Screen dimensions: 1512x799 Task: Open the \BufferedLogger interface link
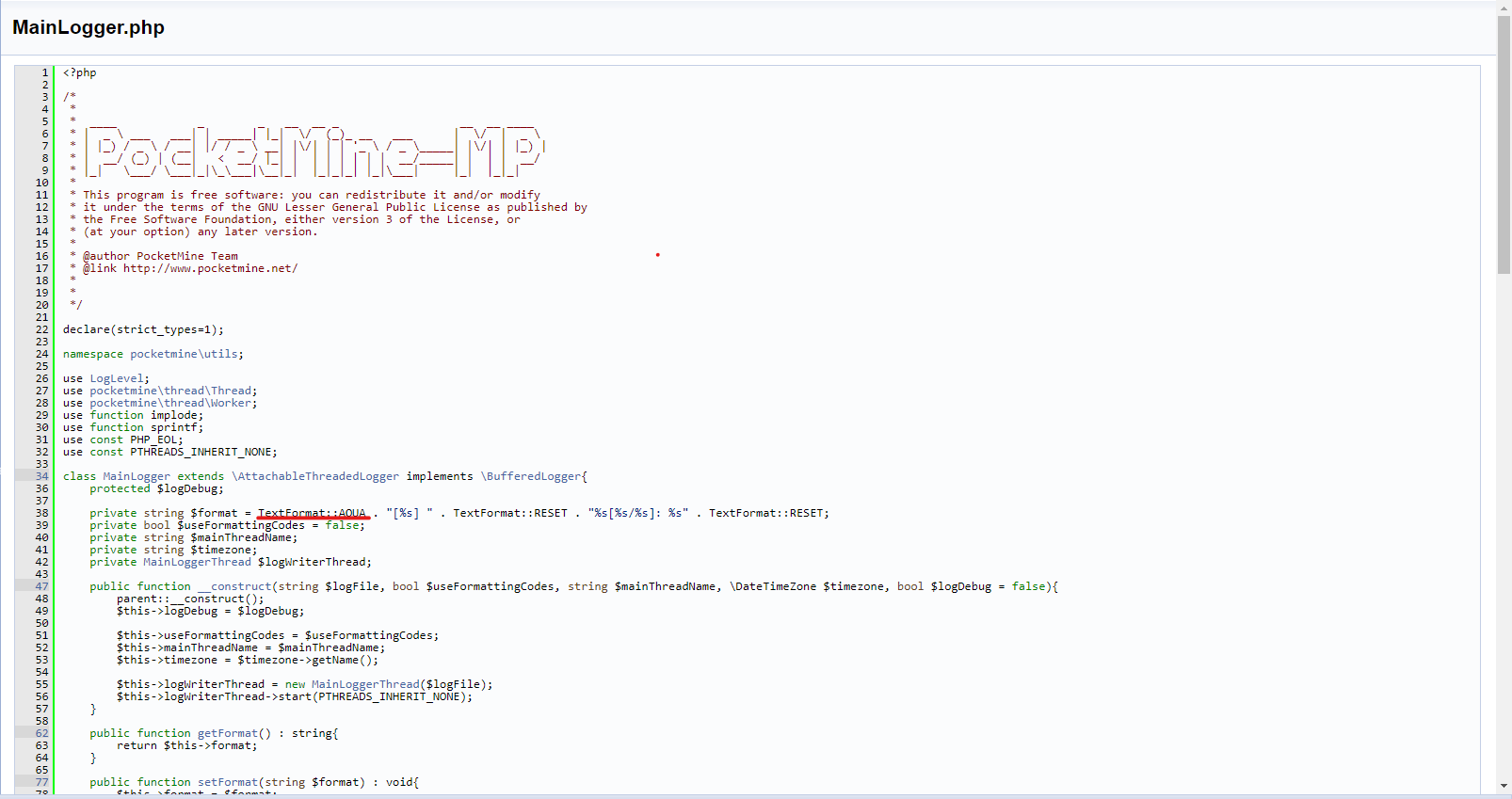[x=531, y=477]
